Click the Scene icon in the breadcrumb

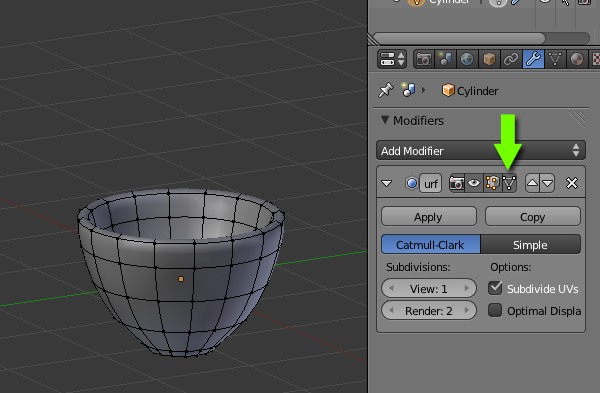(408, 90)
